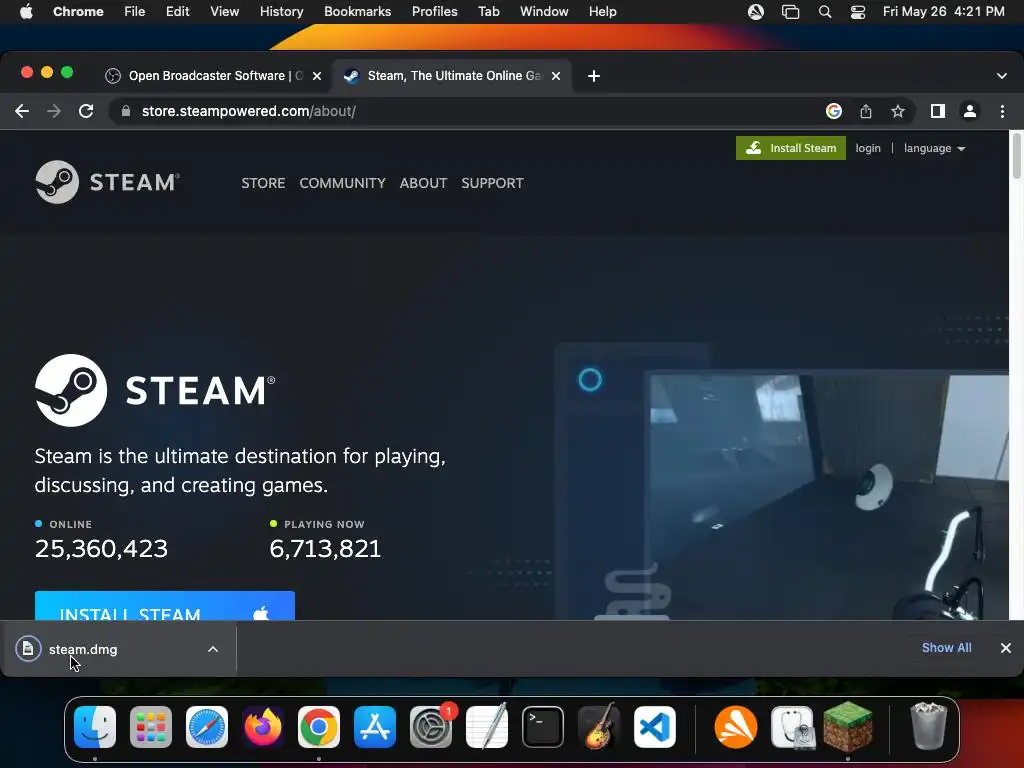Viewport: 1024px width, 768px height.
Task: Launch Terminal from the Dock
Action: click(x=543, y=727)
